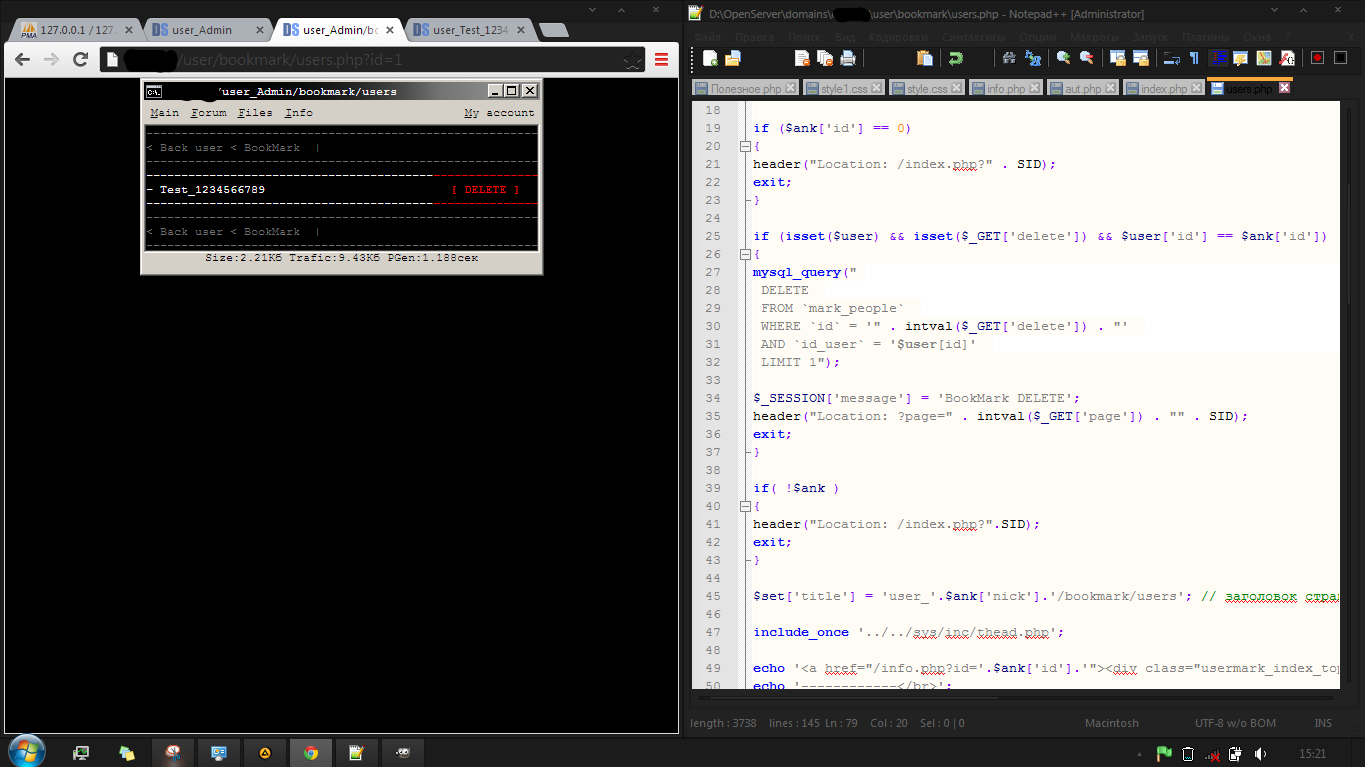
Task: Switch to the index.php editor tab
Action: tap(1164, 89)
